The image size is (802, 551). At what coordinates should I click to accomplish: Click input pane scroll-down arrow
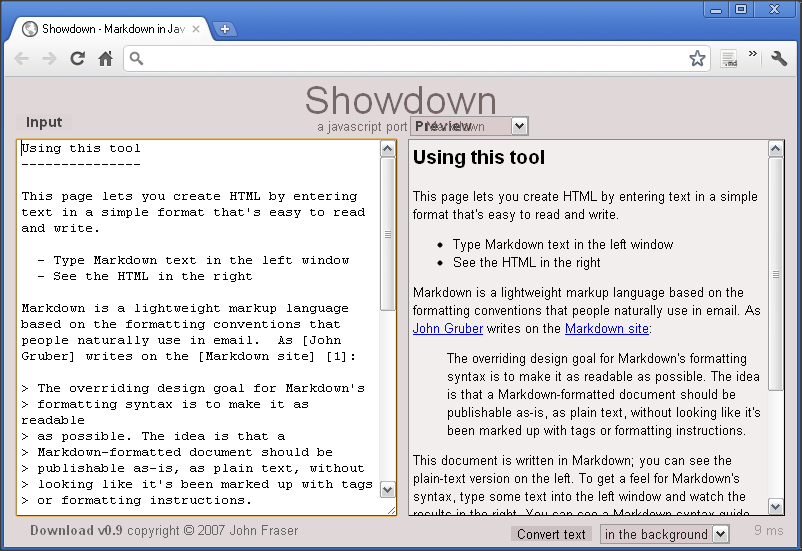[388, 490]
